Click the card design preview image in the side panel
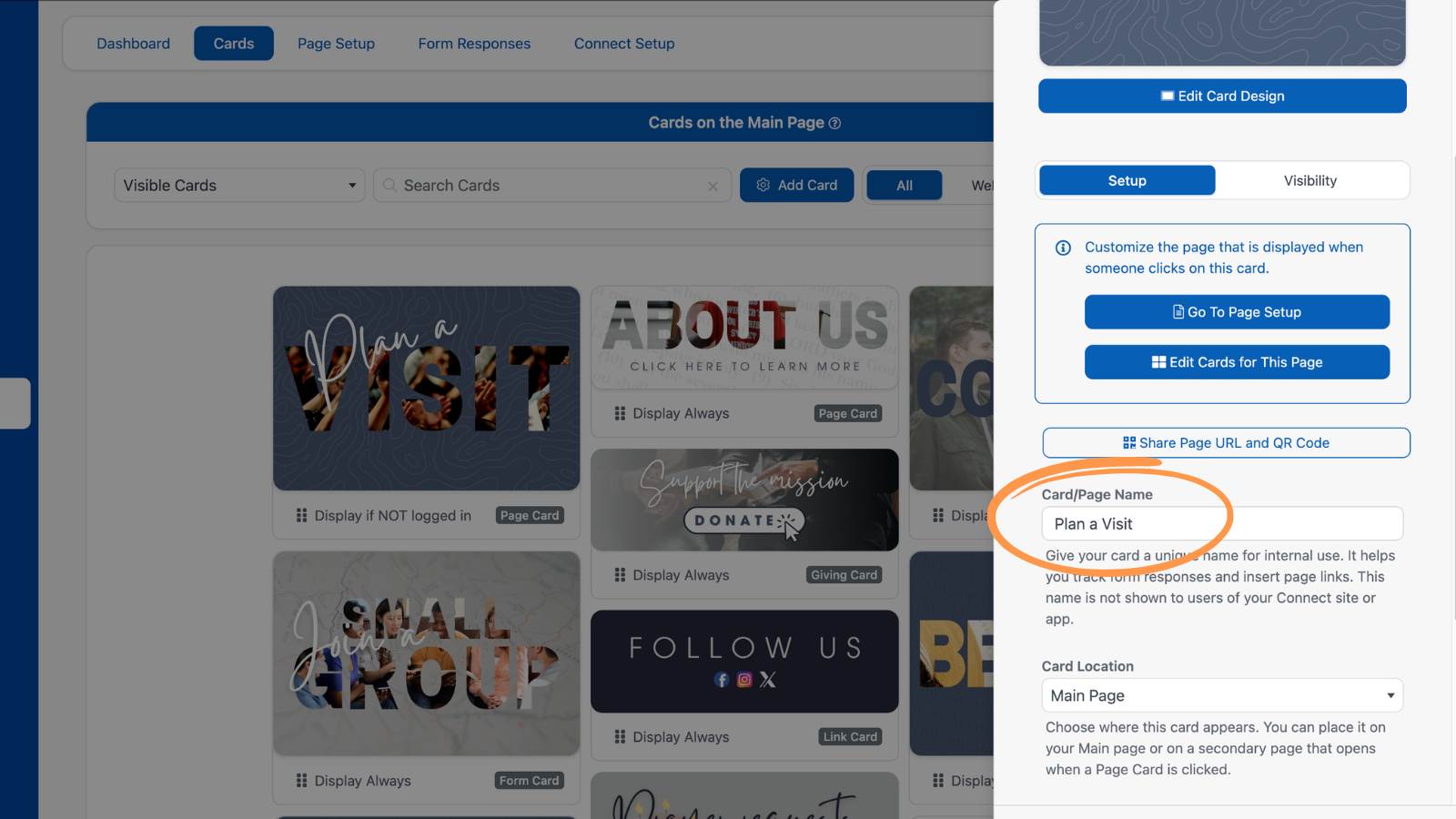 pyautogui.click(x=1222, y=33)
